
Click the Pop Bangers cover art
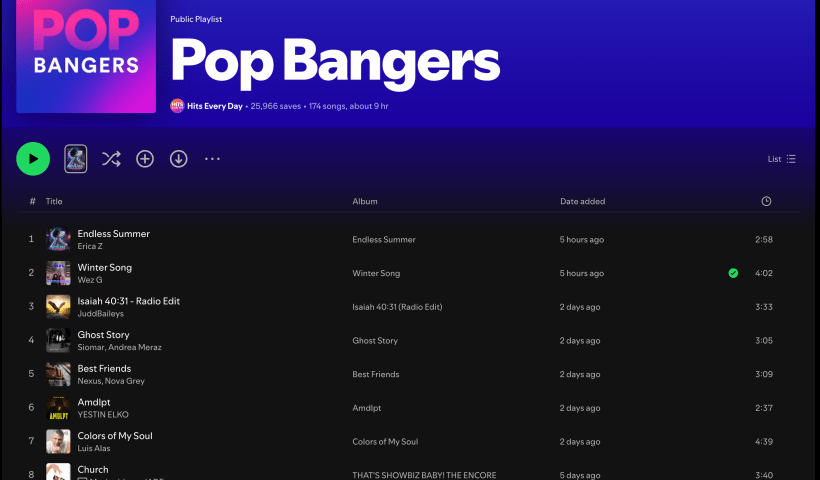[86, 55]
